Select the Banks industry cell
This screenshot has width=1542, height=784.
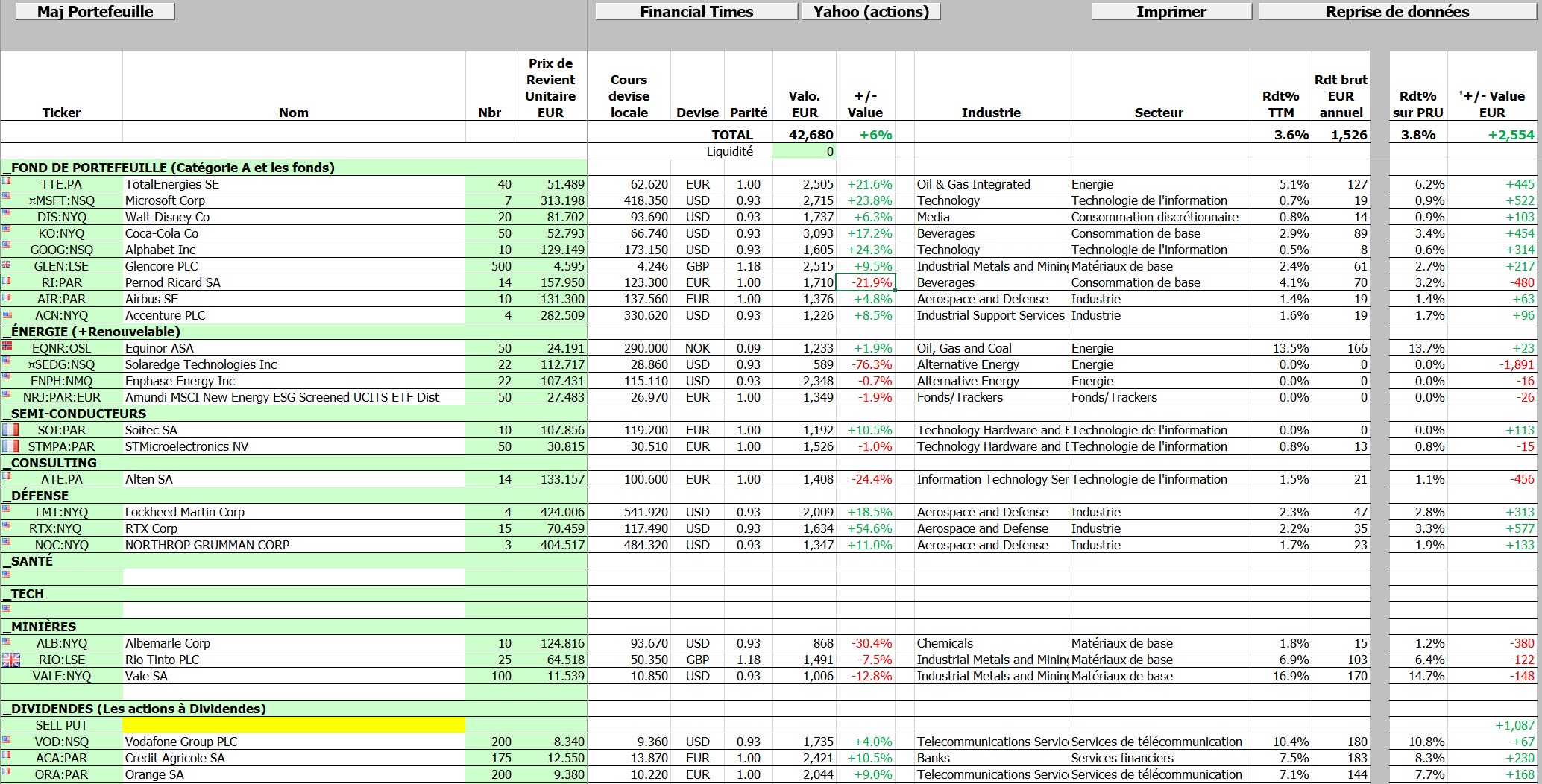tap(991, 758)
